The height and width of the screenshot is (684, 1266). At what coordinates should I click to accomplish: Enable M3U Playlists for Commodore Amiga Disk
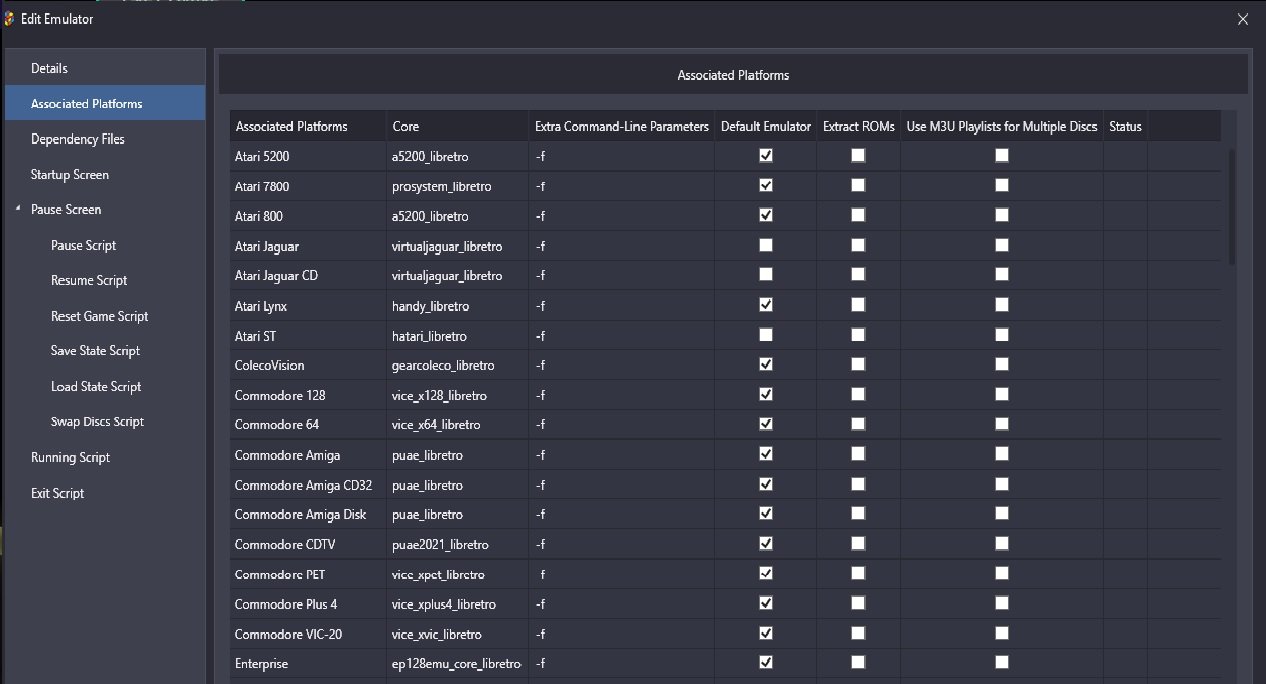click(1002, 513)
